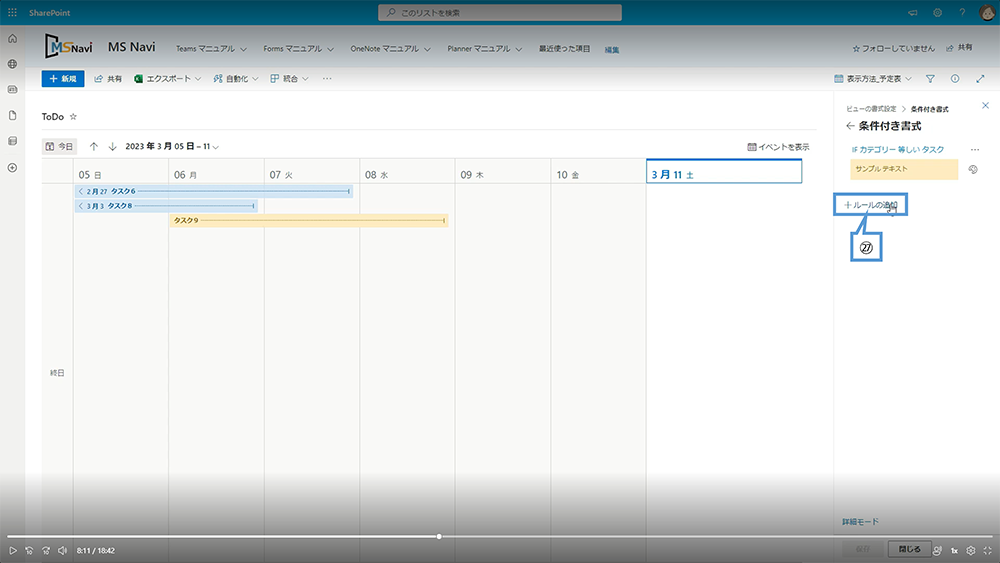Click the 共有 button in command bar
Screen dimensions: 1000x563
(108, 78)
